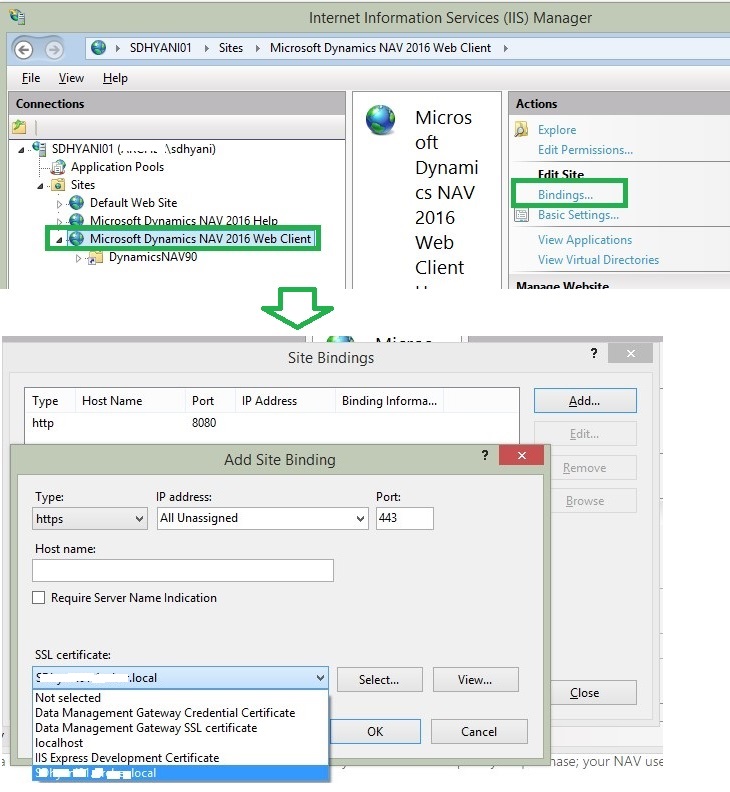Open the File menu
Screen dimensions: 730x792
pyautogui.click(x=31, y=78)
